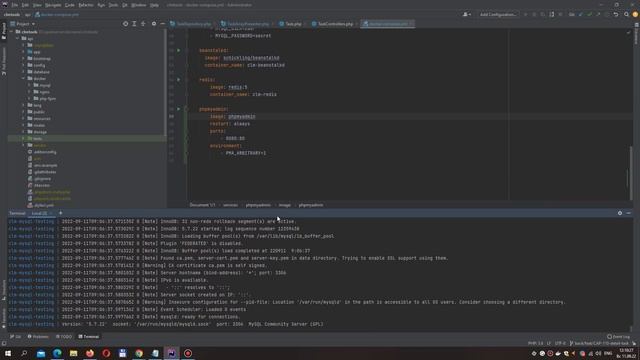Viewport: 640px width, 360px height.
Task: Click Terminal tool window button
Action: click(89, 337)
